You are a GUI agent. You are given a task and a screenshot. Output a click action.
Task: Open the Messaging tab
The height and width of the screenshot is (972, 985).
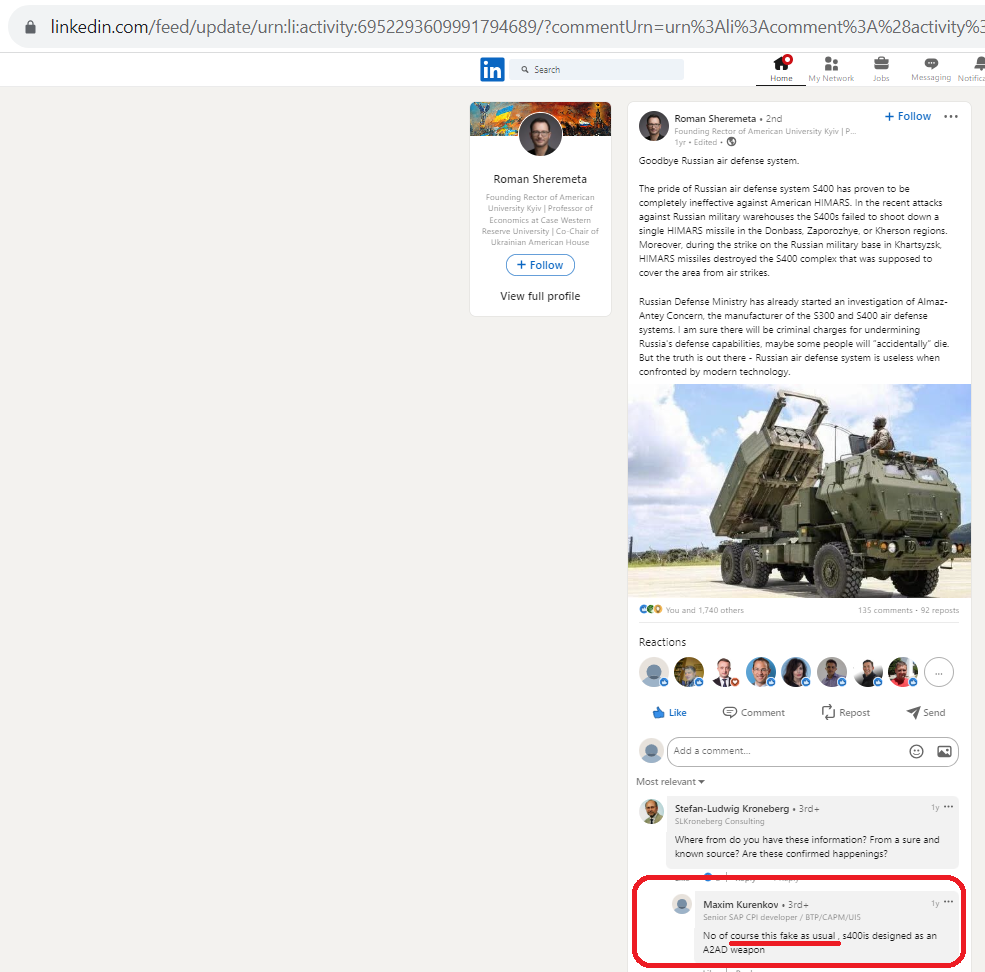[x=931, y=69]
